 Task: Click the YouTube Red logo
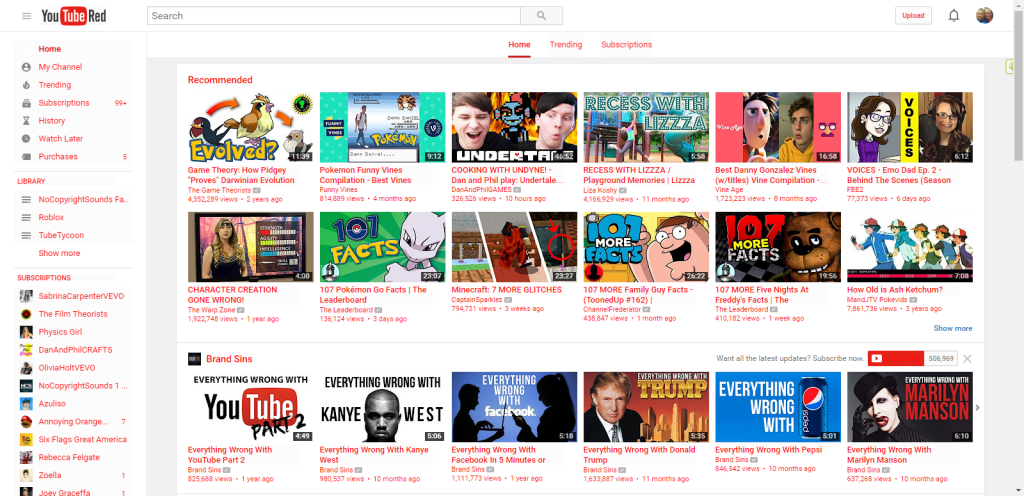point(74,16)
